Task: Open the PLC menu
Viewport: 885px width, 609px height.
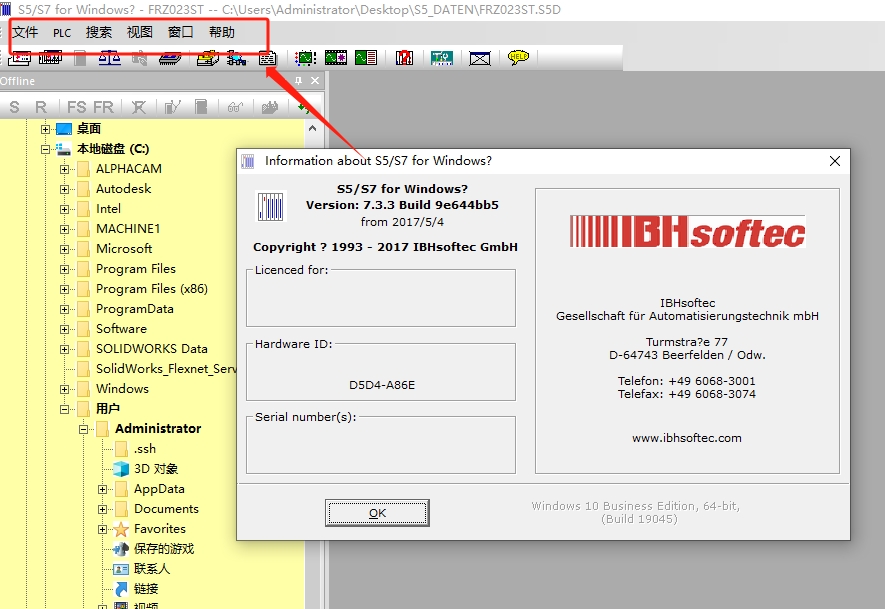Action: click(62, 32)
